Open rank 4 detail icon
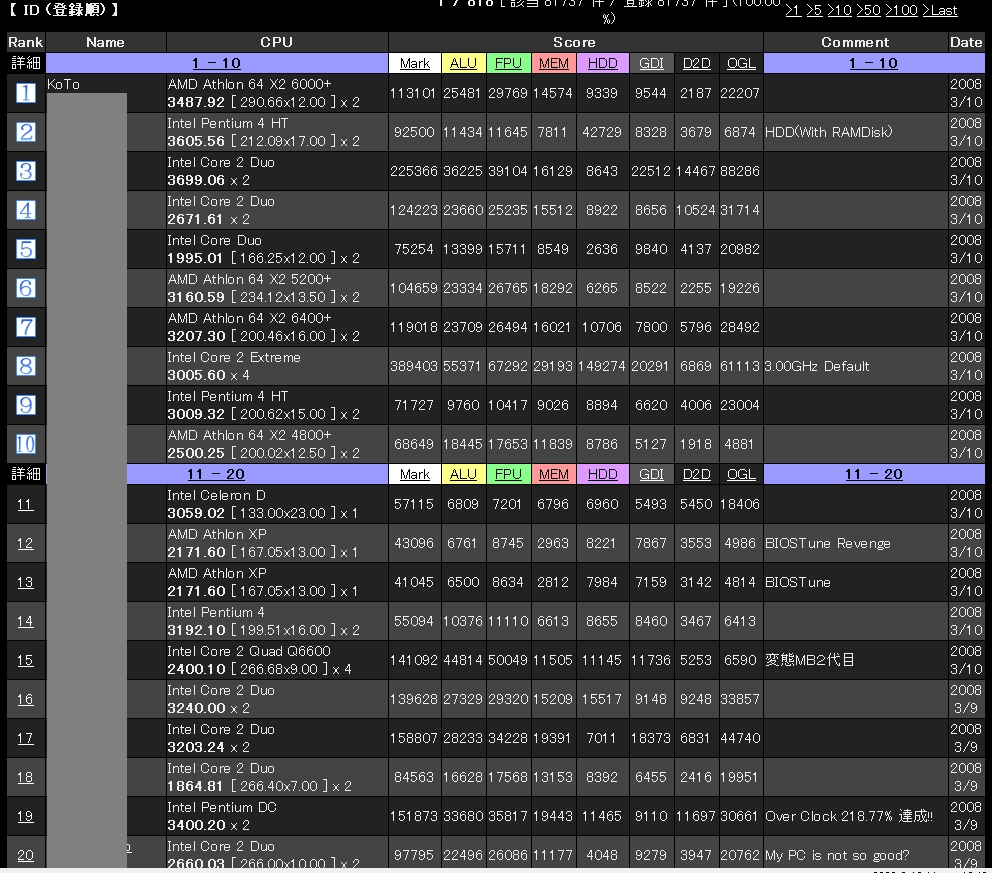This screenshot has height=873, width=992. tap(25, 210)
